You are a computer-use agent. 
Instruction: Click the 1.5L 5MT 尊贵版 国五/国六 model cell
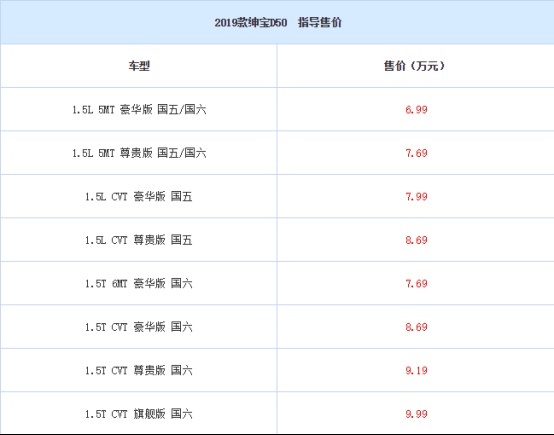[139, 153]
